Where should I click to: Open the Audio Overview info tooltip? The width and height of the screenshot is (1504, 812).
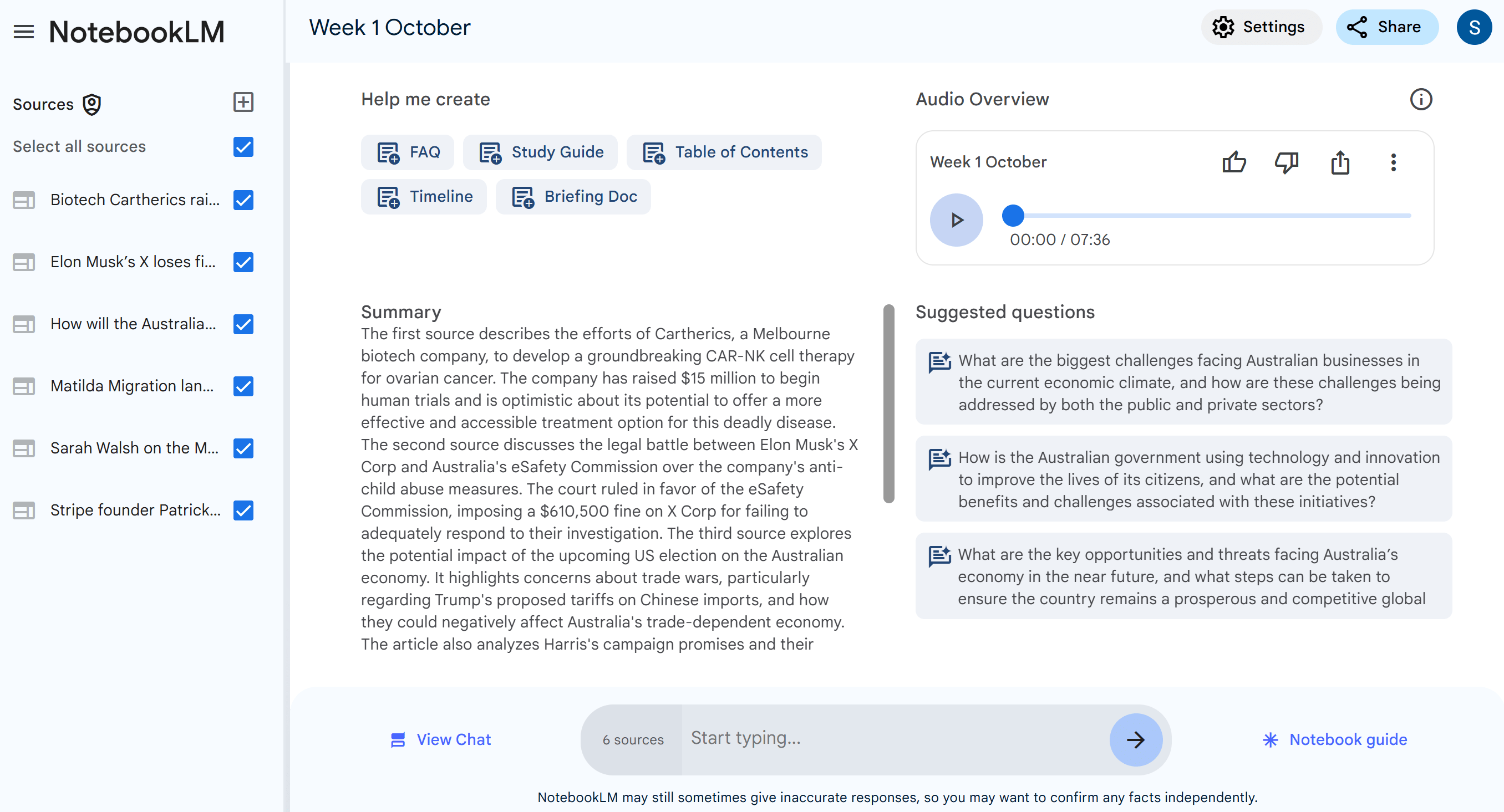[1422, 99]
